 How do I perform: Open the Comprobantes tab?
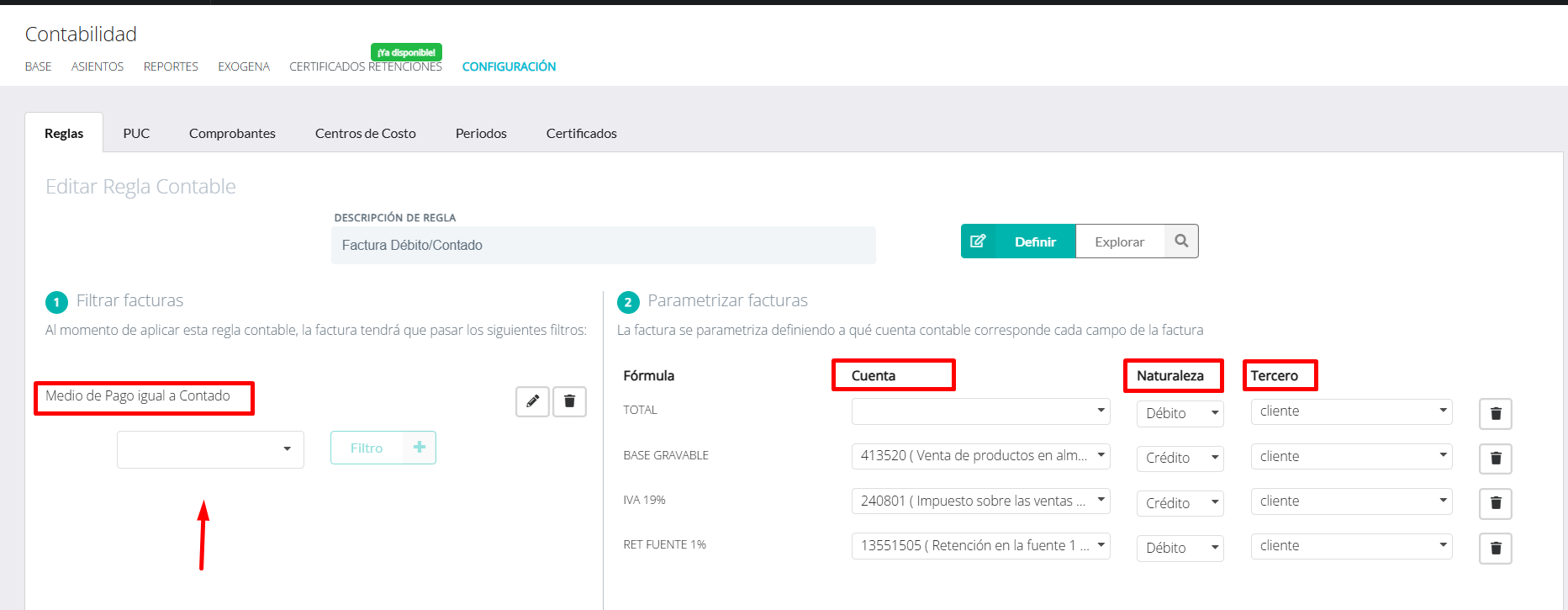(232, 133)
